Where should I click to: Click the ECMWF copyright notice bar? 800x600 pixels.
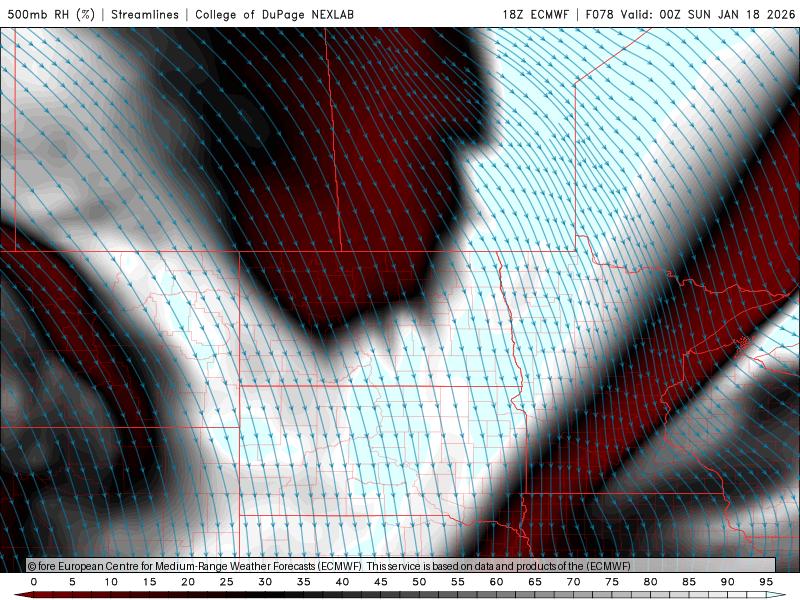[x=401, y=566]
